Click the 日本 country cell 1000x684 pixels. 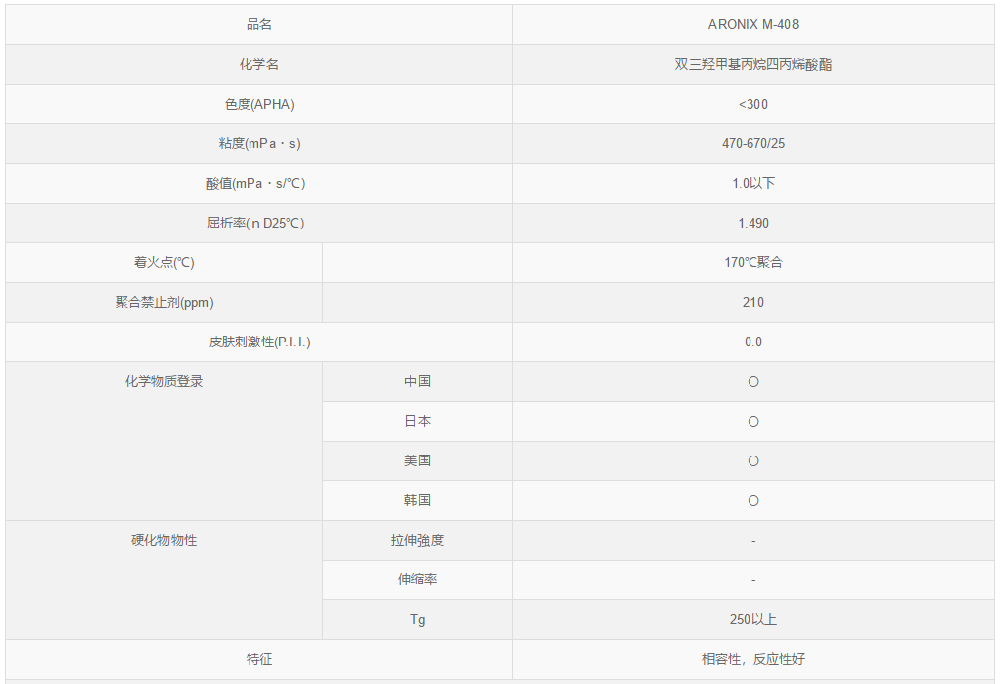pyautogui.click(x=418, y=421)
